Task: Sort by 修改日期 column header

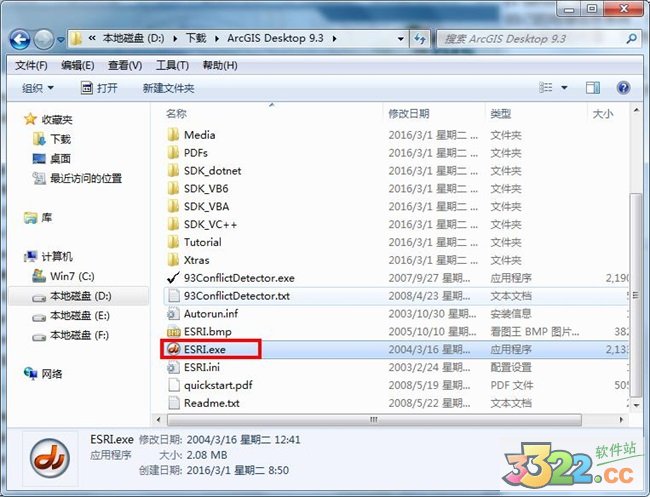Action: pyautogui.click(x=409, y=114)
